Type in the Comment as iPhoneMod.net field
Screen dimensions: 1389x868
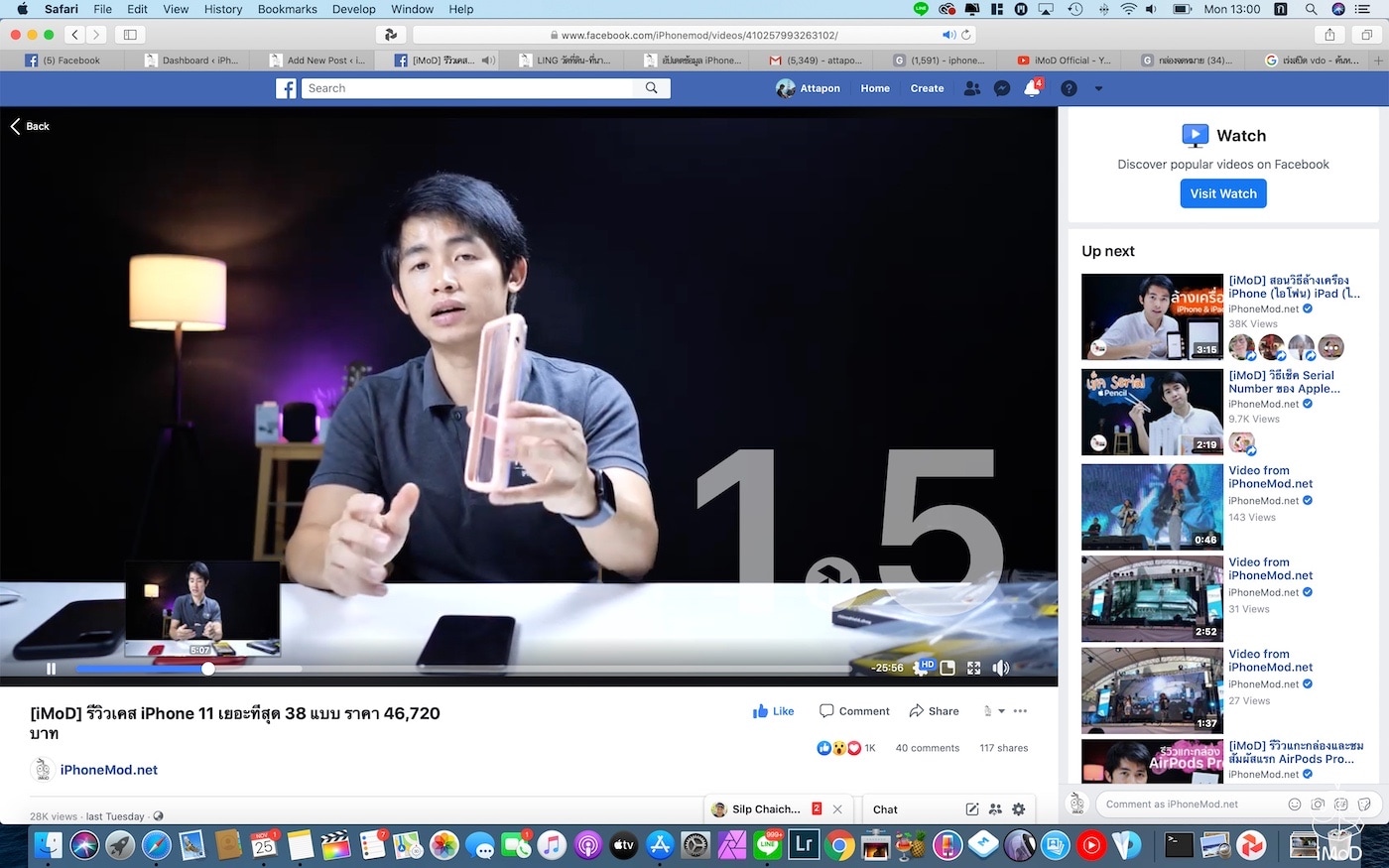coord(1191,805)
